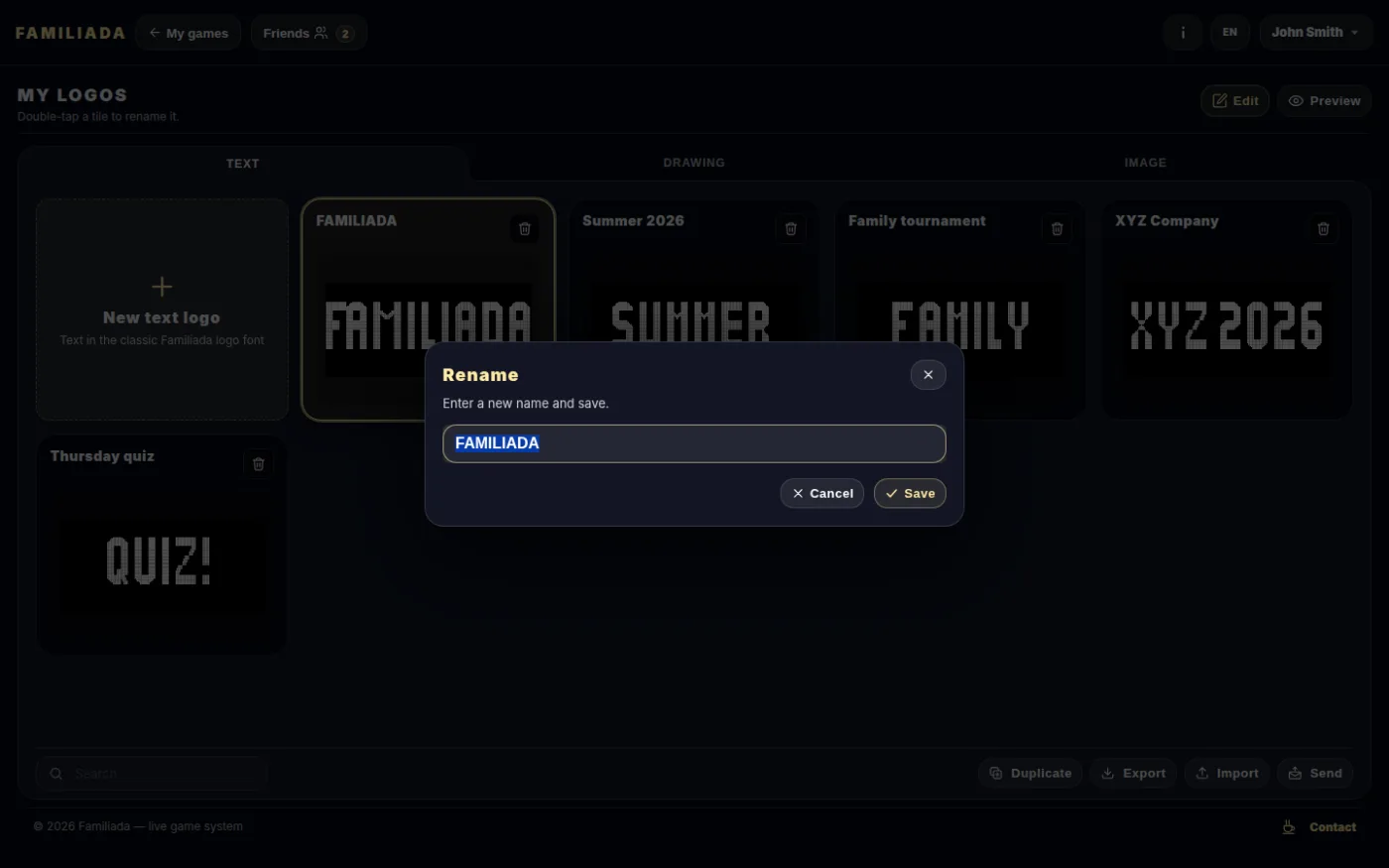The width and height of the screenshot is (1389, 868).
Task: Go back to My games
Action: (189, 33)
